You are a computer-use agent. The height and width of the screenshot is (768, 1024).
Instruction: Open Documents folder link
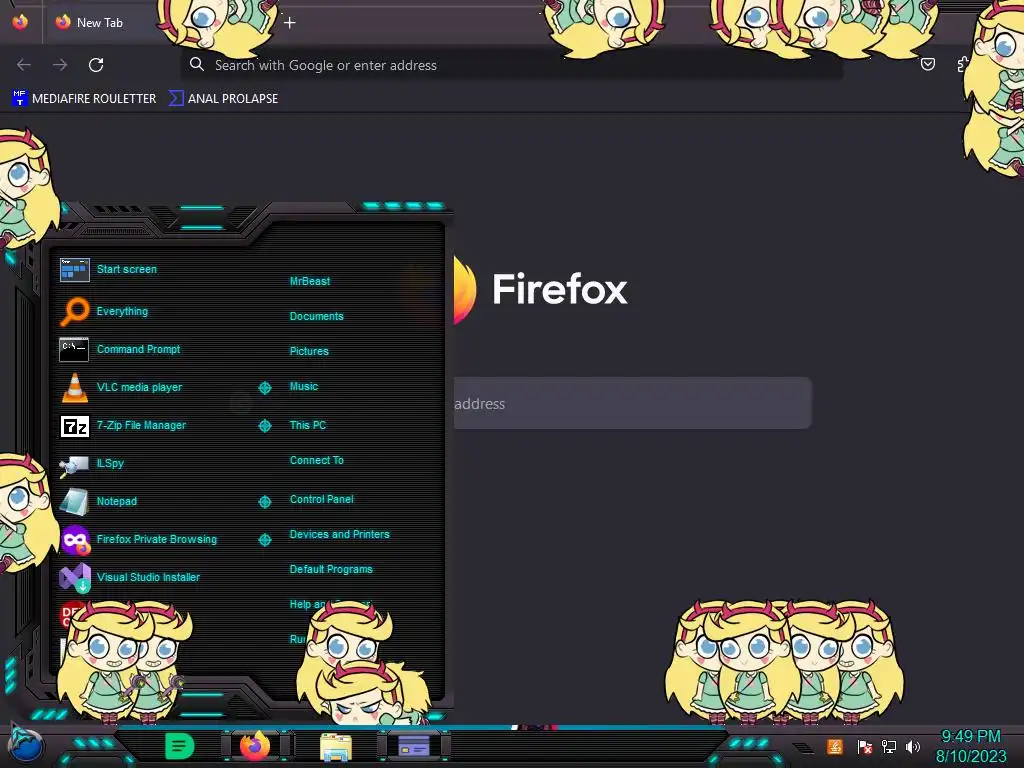click(316, 316)
